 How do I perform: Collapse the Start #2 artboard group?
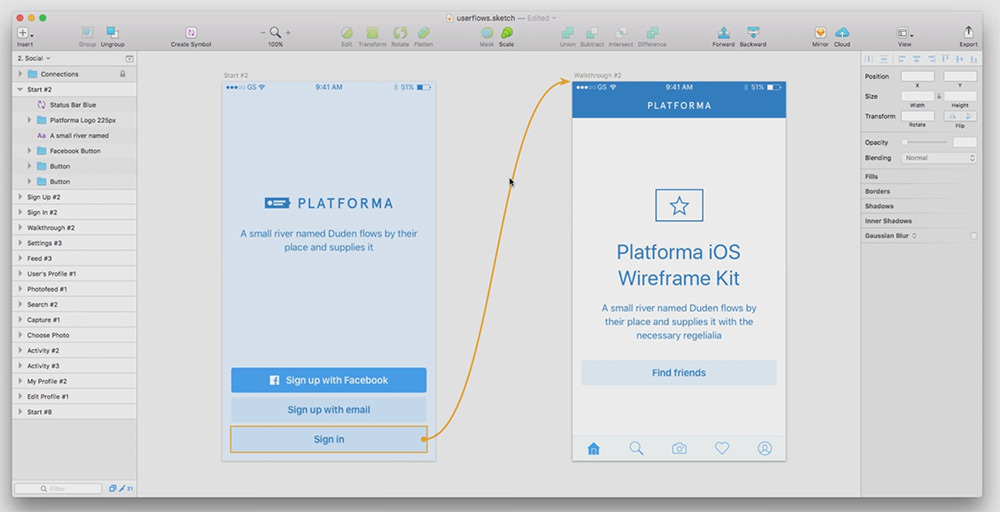(20, 89)
